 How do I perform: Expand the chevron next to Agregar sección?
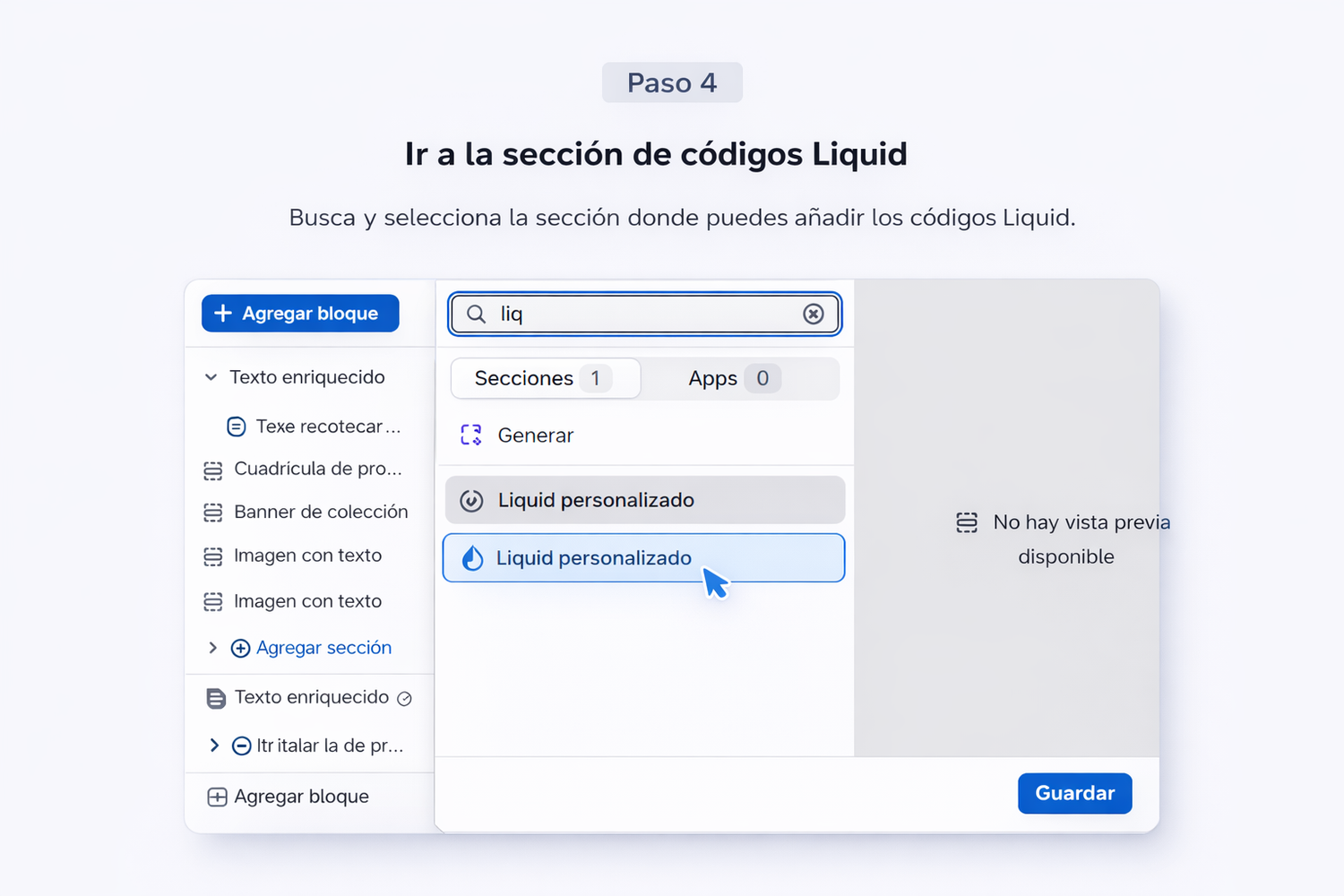click(213, 648)
